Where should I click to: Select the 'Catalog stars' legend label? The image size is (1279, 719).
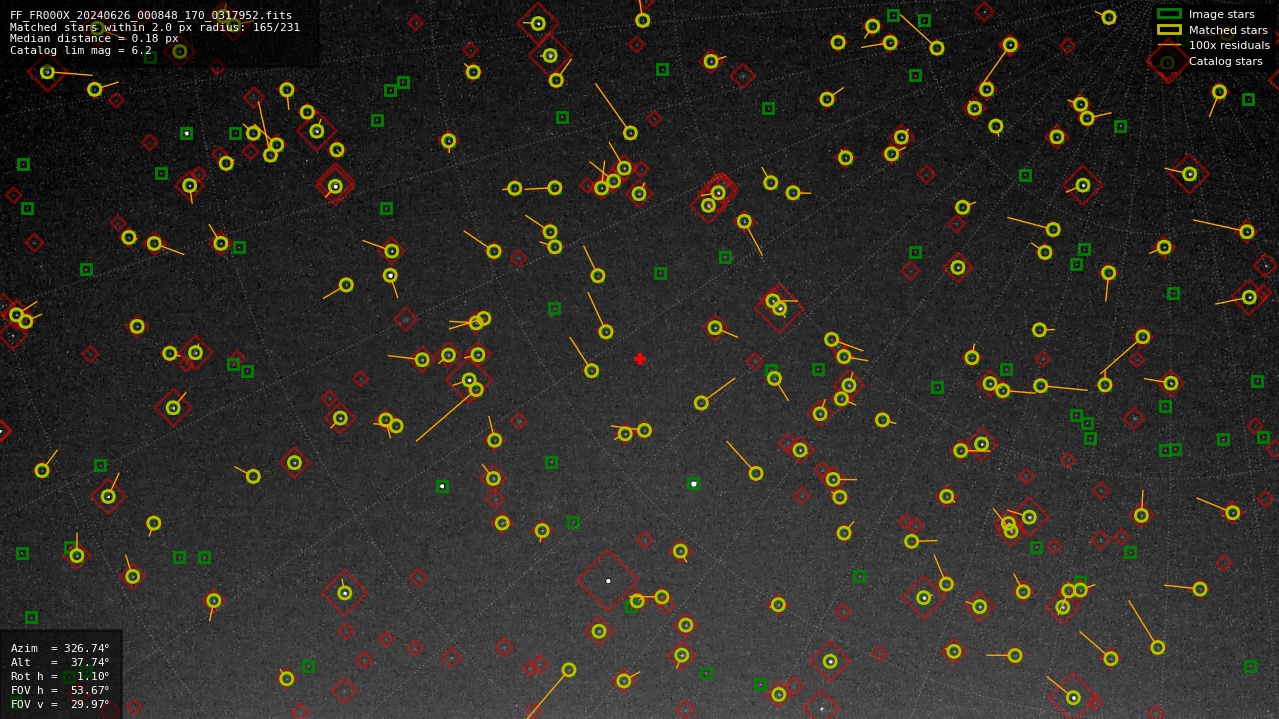click(x=1225, y=61)
